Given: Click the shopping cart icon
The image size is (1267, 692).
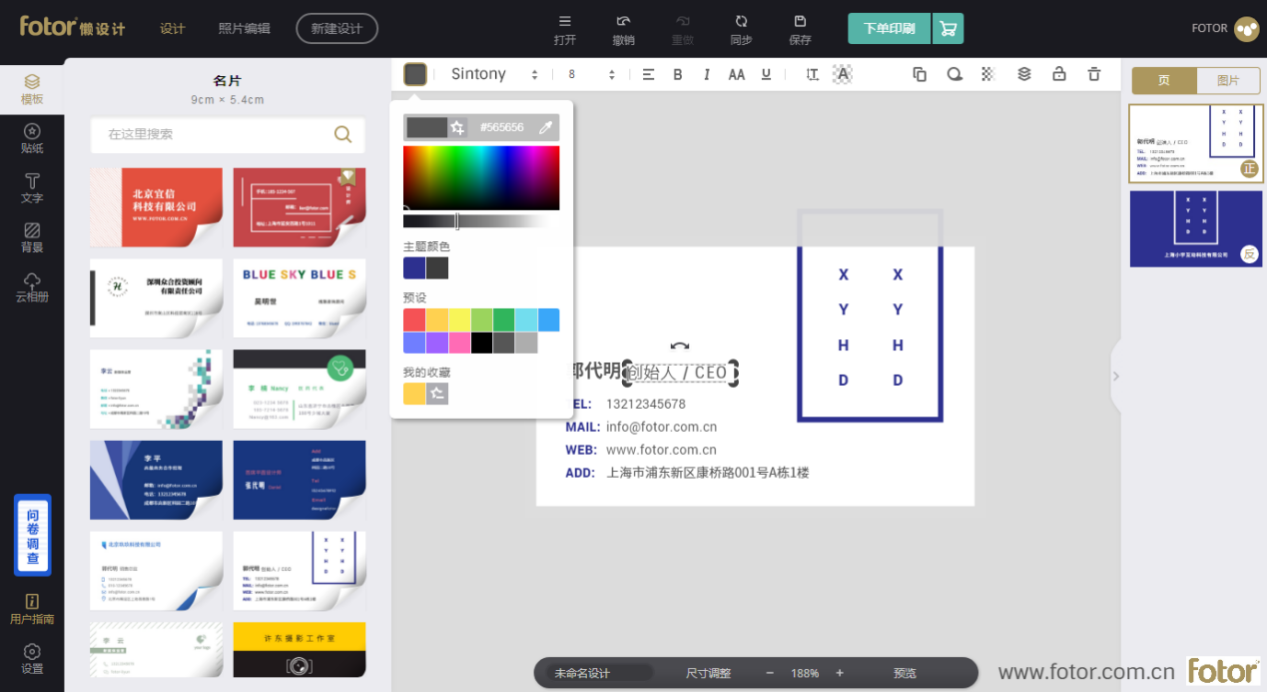Looking at the screenshot, I should 948,29.
